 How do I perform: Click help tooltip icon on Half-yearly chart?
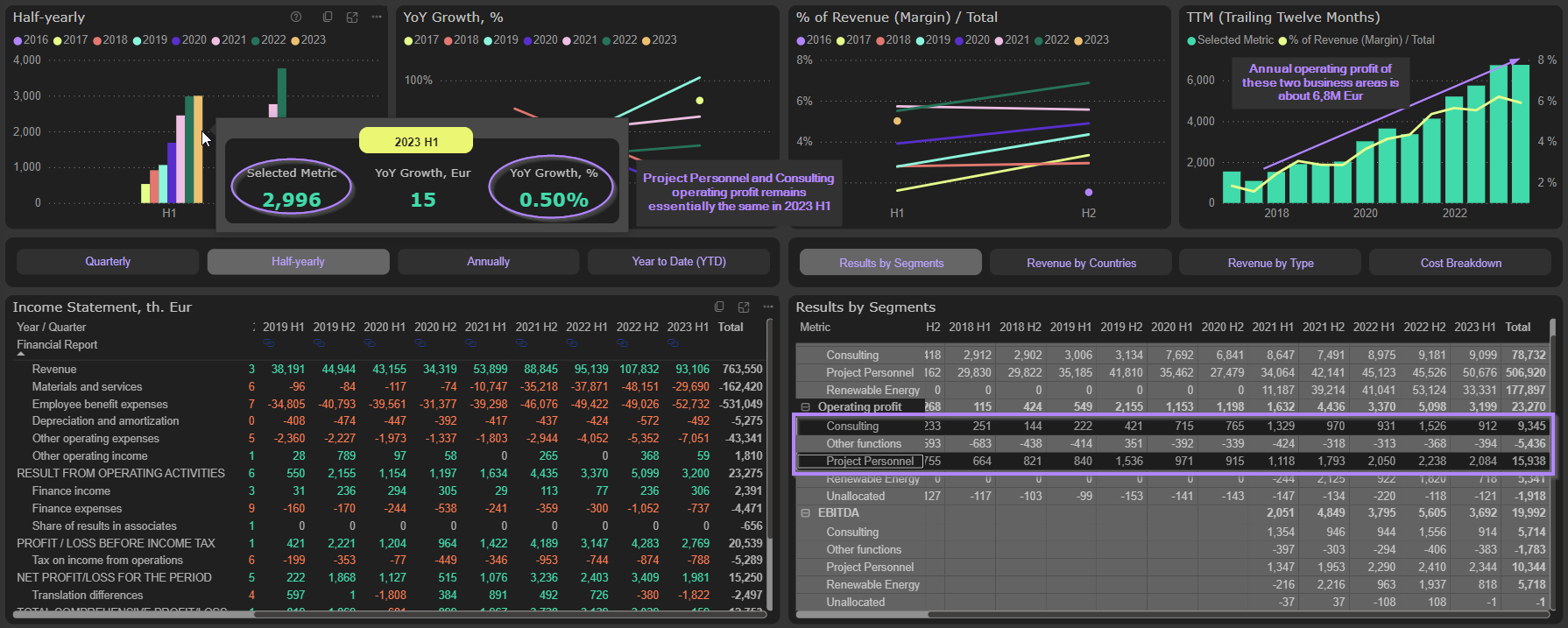(x=296, y=17)
